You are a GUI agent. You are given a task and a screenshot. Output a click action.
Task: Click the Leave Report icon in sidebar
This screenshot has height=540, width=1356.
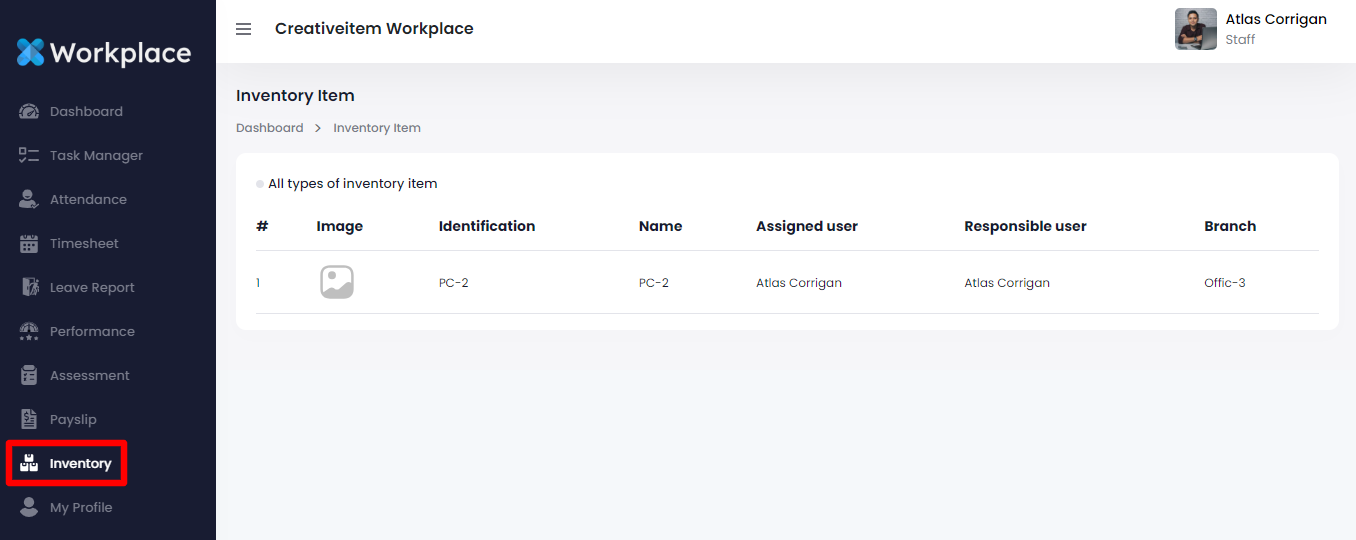(x=29, y=288)
